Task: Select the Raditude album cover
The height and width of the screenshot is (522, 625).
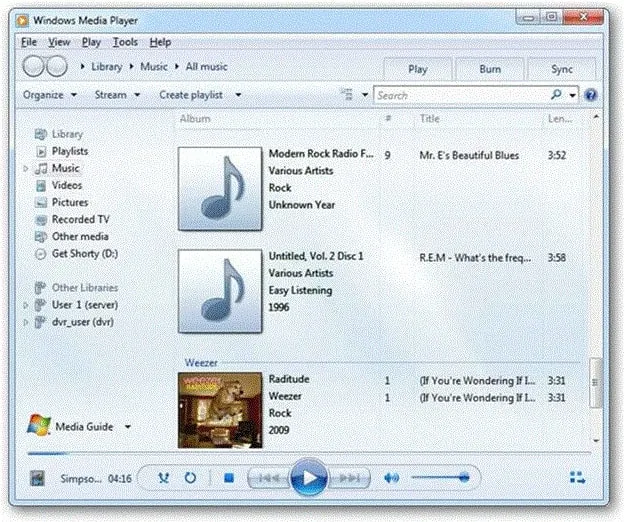Action: point(220,410)
